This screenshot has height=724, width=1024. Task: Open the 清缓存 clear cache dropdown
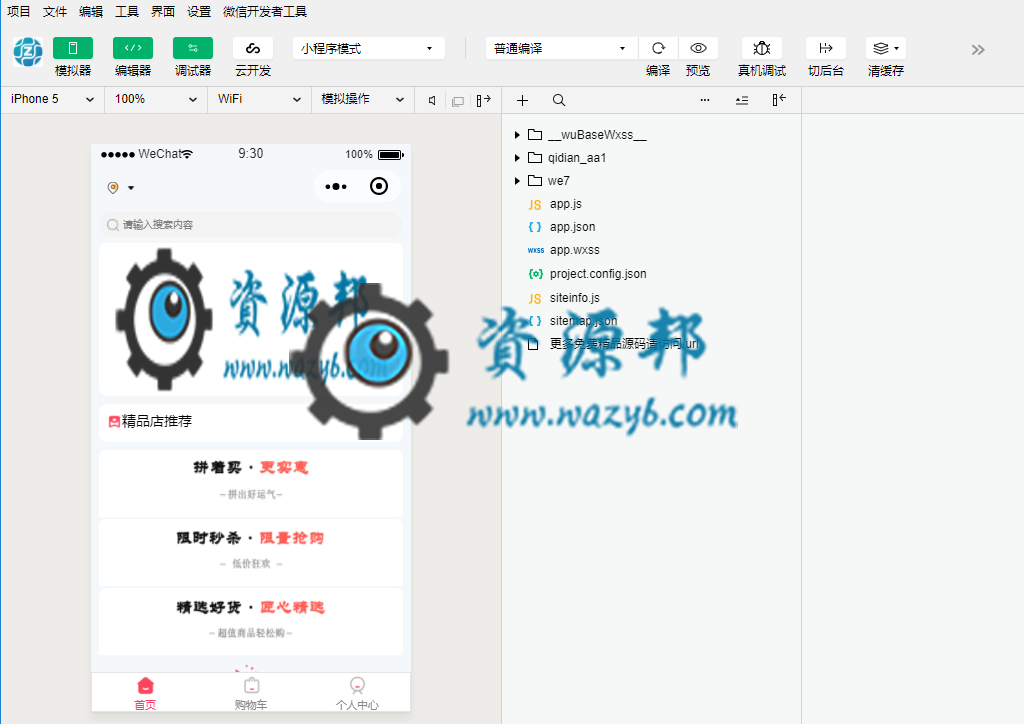886,48
